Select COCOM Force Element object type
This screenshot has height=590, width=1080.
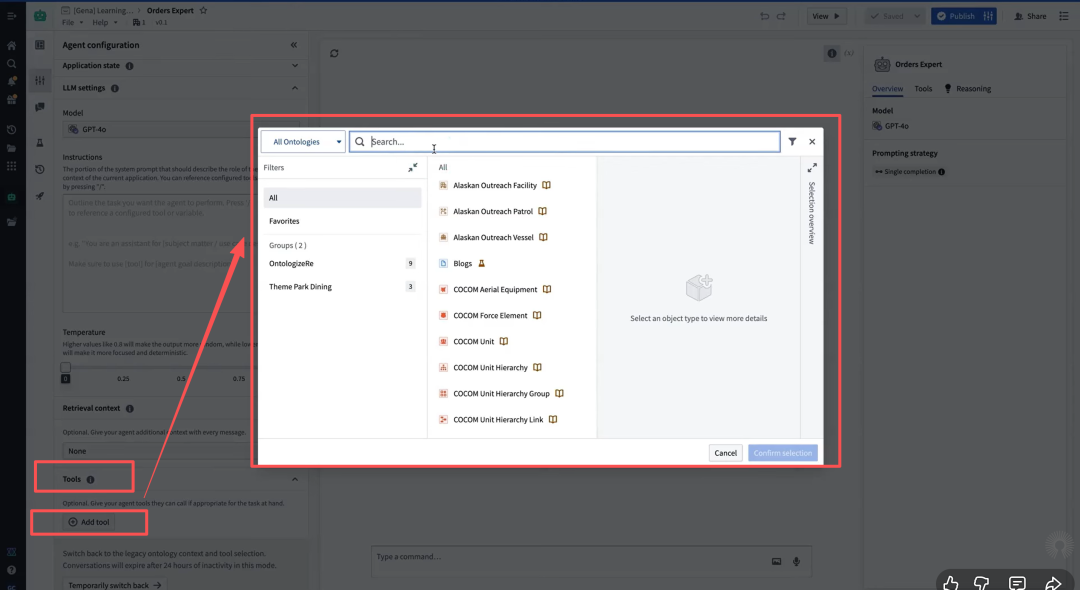[x=490, y=316]
